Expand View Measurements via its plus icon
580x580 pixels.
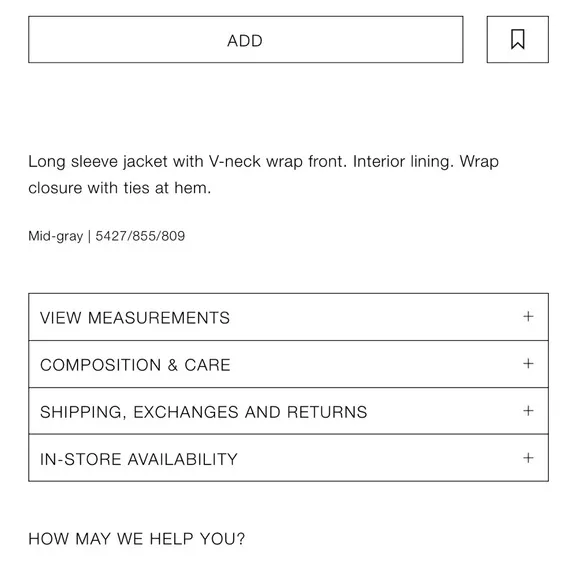[528, 317]
